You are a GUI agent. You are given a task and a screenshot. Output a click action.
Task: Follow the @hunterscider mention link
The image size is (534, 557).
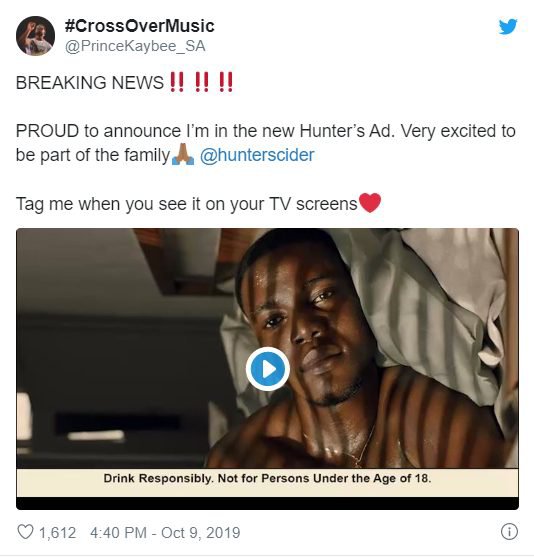[x=257, y=155]
